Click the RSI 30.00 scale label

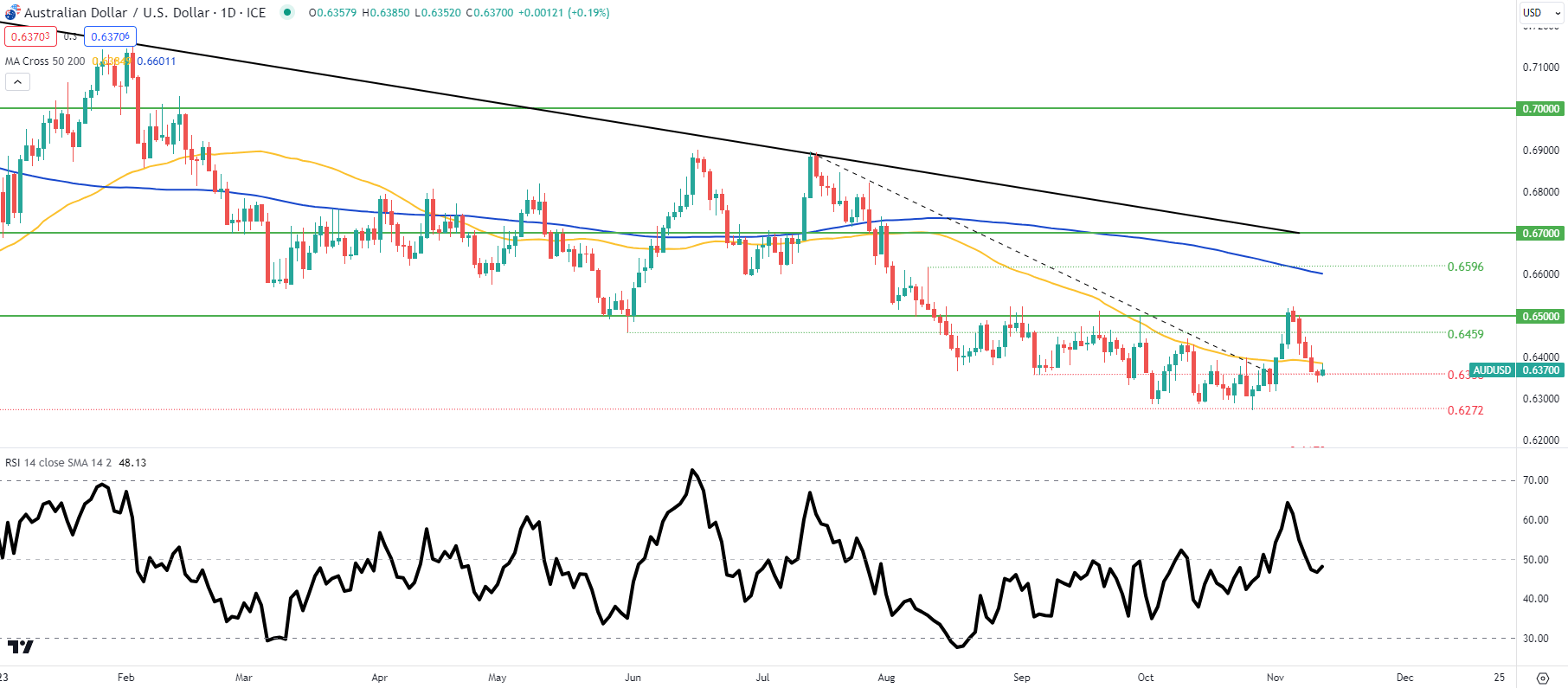(x=1536, y=639)
